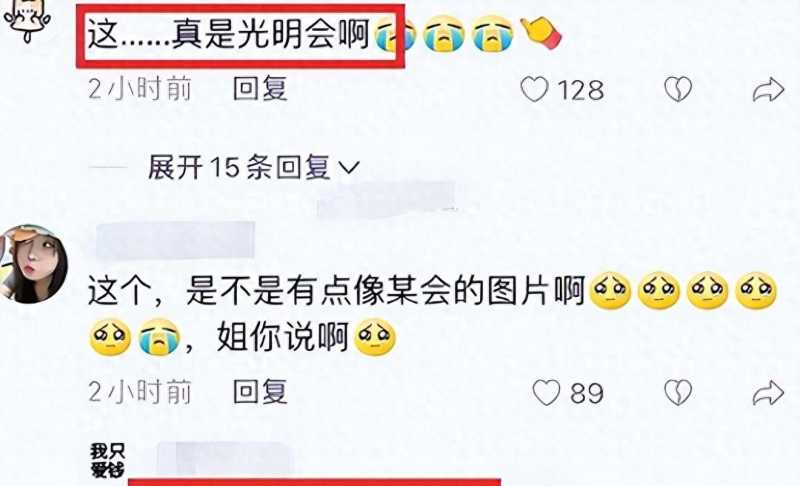Click the 128 like count
Viewport: 800px width, 486px height.
coord(581,90)
